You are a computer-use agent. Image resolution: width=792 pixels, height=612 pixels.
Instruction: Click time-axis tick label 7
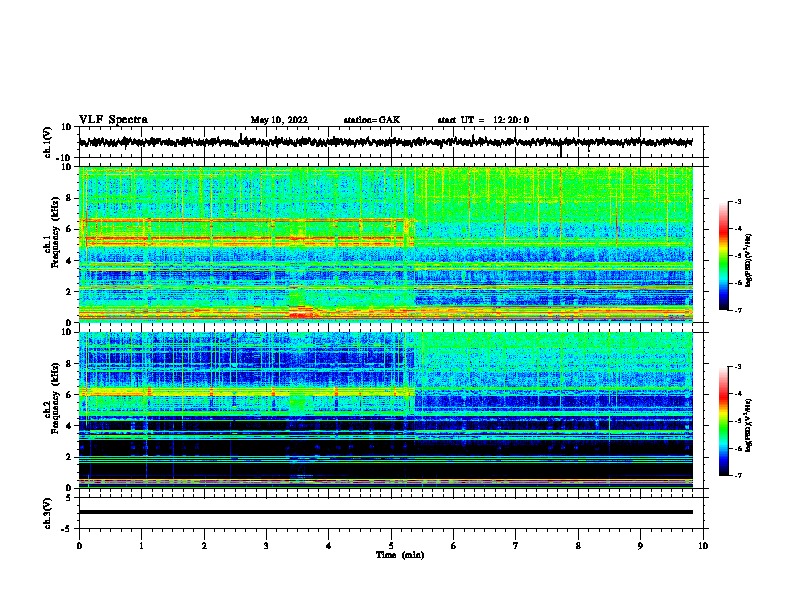(x=516, y=546)
